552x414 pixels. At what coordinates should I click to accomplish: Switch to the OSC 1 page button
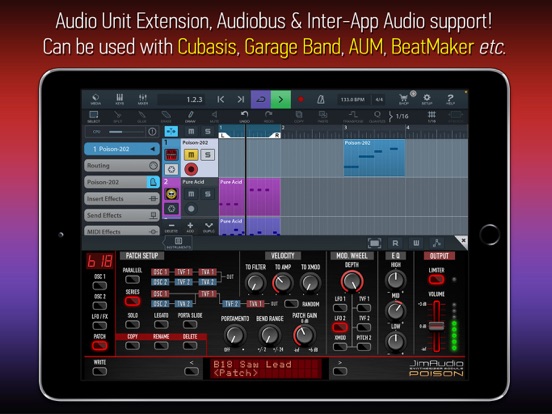(x=100, y=286)
